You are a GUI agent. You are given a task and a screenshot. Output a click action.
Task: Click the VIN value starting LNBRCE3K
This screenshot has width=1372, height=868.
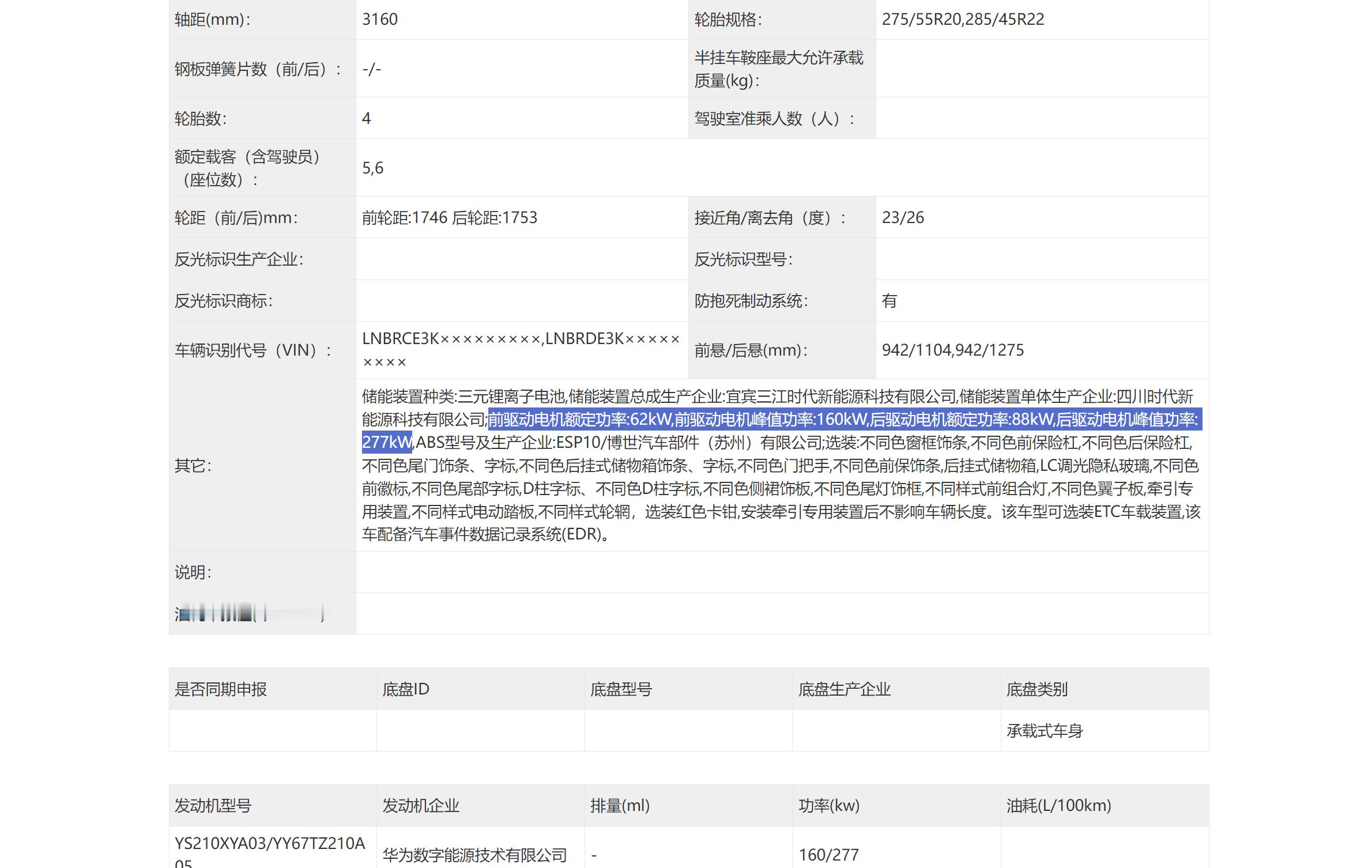tap(521, 350)
